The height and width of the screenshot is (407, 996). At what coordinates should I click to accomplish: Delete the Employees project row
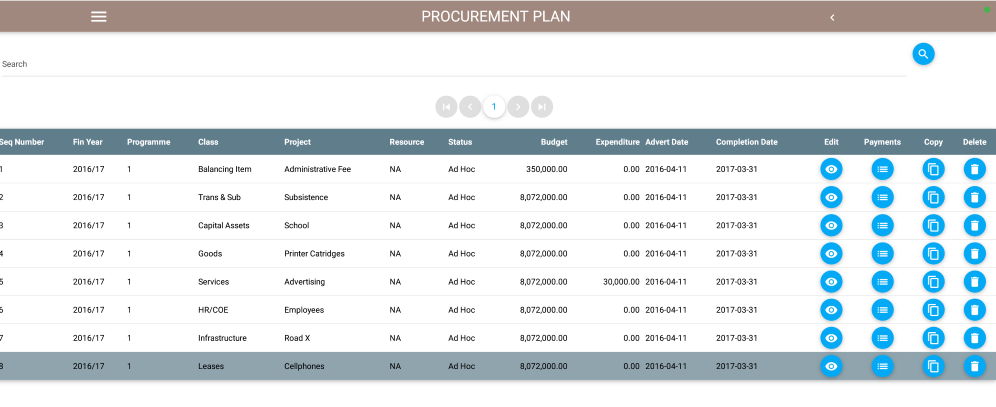click(974, 310)
